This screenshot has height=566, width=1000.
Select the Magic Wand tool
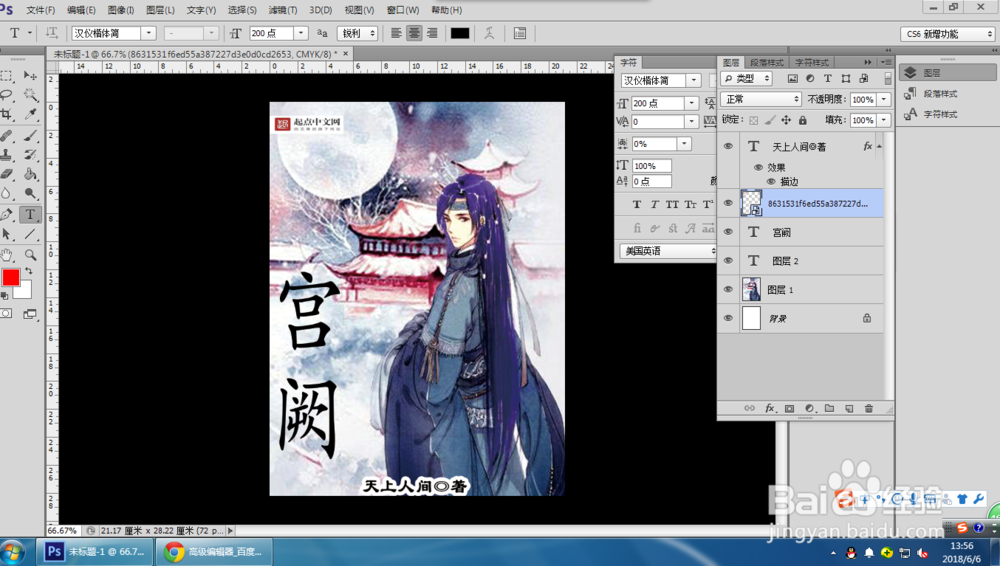tap(30, 95)
